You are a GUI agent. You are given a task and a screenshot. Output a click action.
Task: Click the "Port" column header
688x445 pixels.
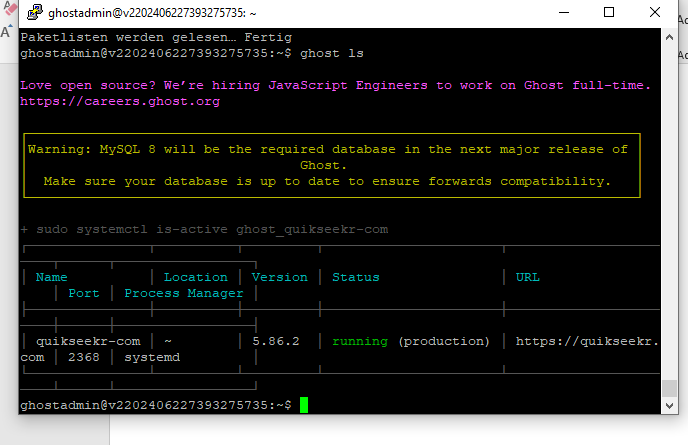(84, 293)
